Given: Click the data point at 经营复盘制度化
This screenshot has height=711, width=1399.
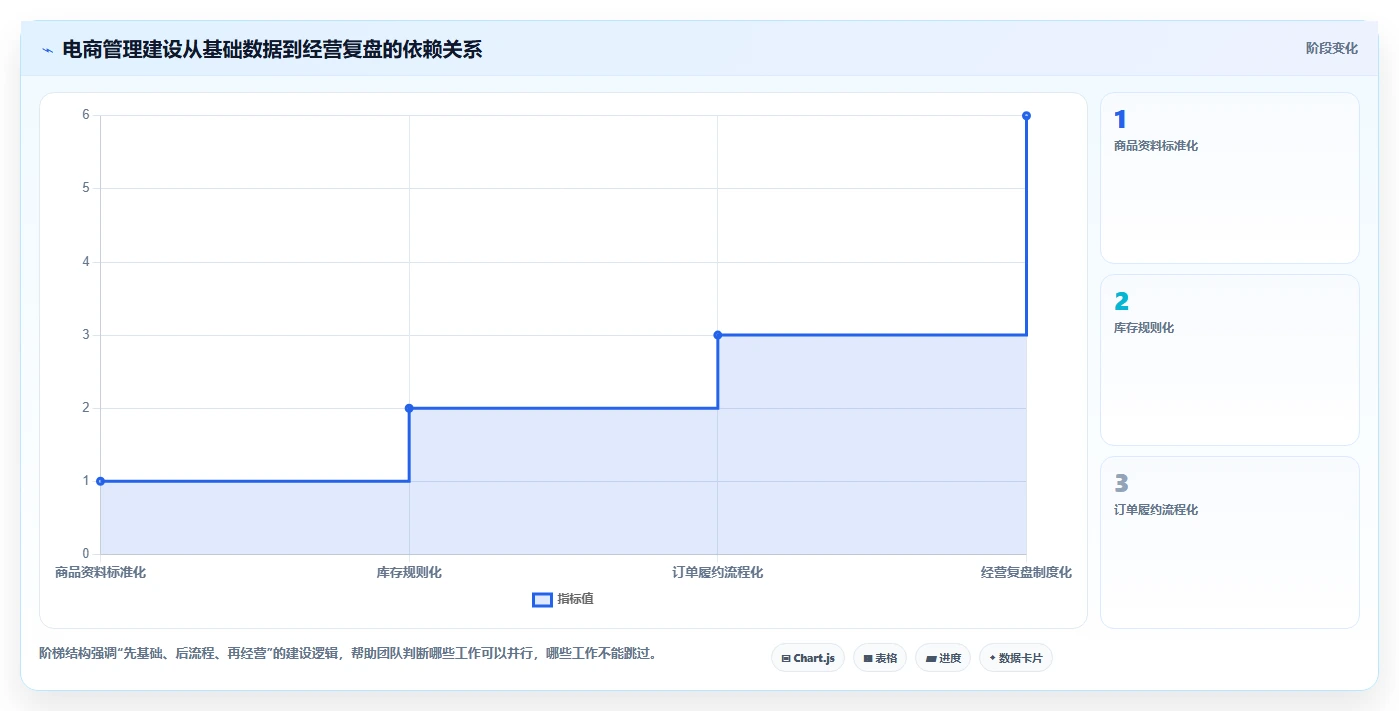Looking at the screenshot, I should click(1026, 116).
